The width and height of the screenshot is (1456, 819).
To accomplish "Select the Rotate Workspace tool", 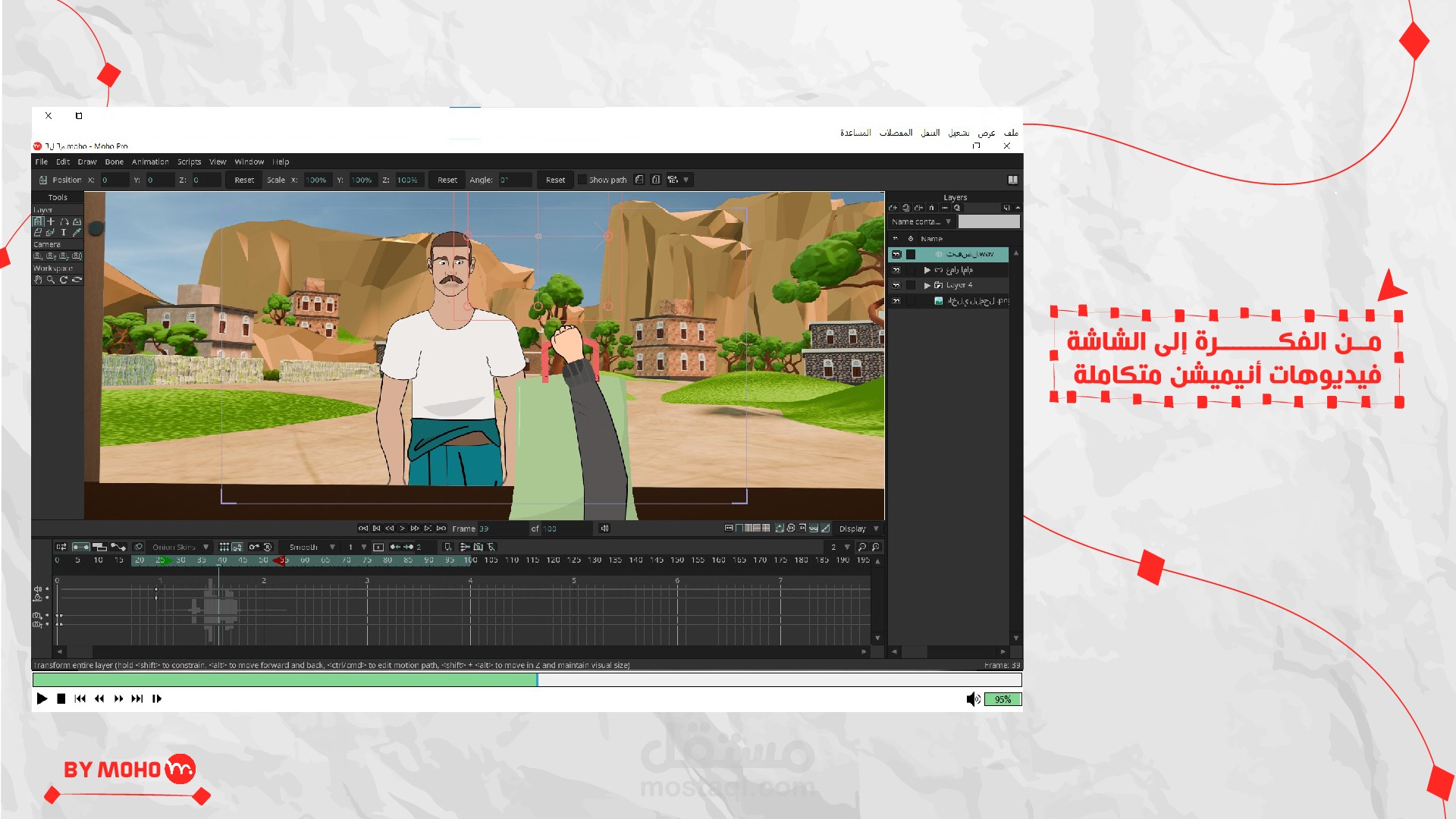I will [x=64, y=280].
